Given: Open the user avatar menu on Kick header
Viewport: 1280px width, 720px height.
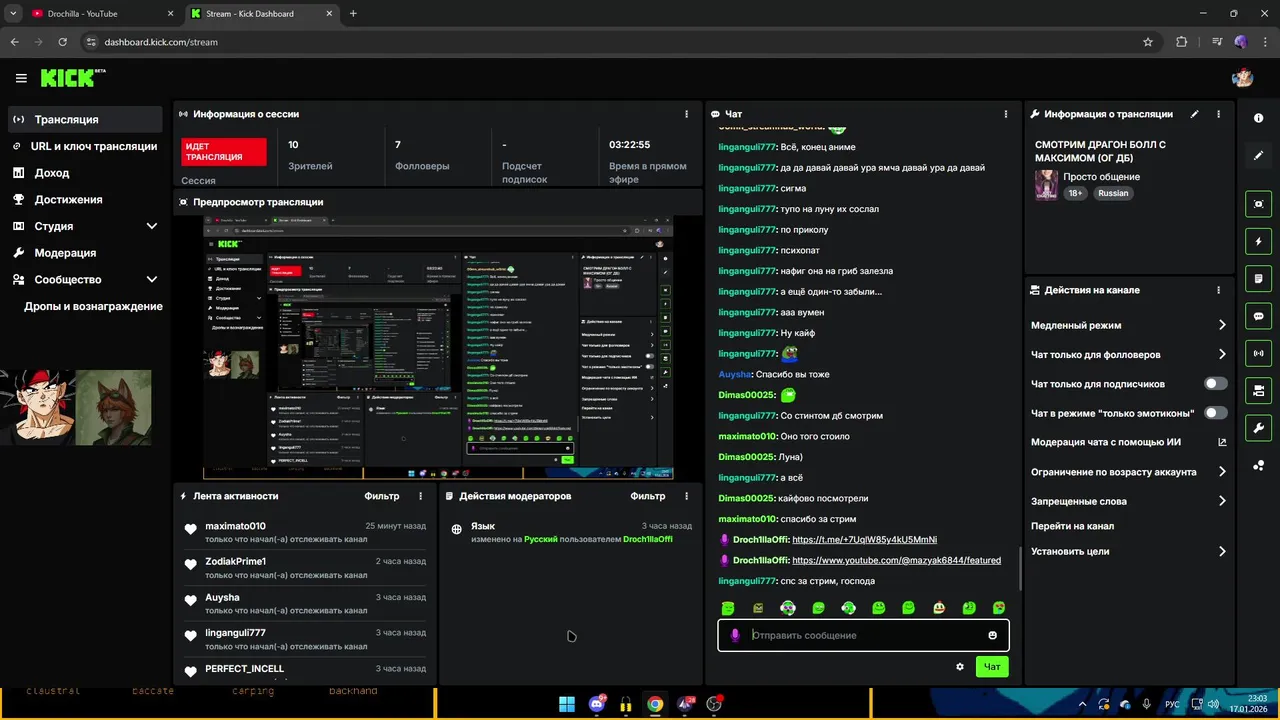Looking at the screenshot, I should pyautogui.click(x=1242, y=78).
